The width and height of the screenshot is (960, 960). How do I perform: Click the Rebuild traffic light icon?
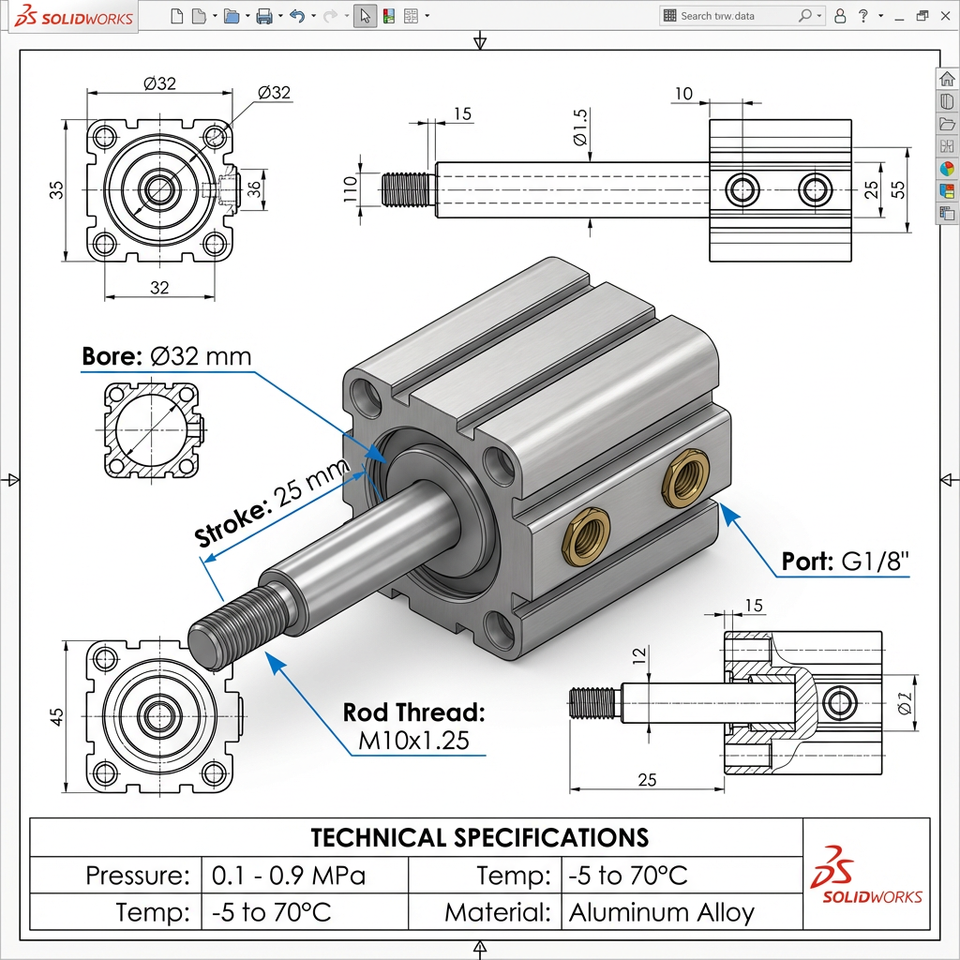tap(389, 16)
